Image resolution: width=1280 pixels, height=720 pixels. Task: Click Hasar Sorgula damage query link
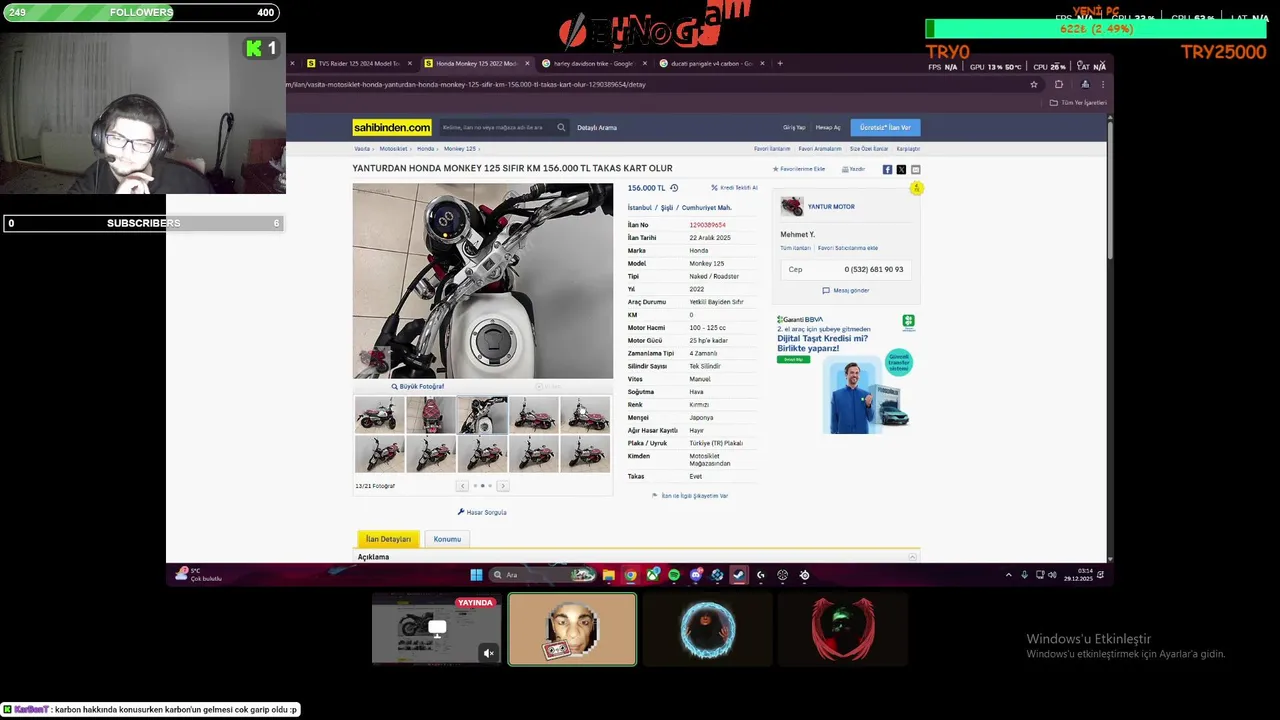(x=482, y=512)
